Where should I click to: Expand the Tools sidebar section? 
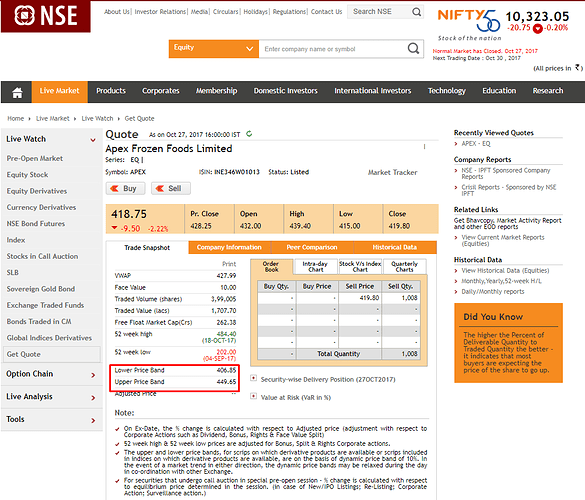pos(93,421)
